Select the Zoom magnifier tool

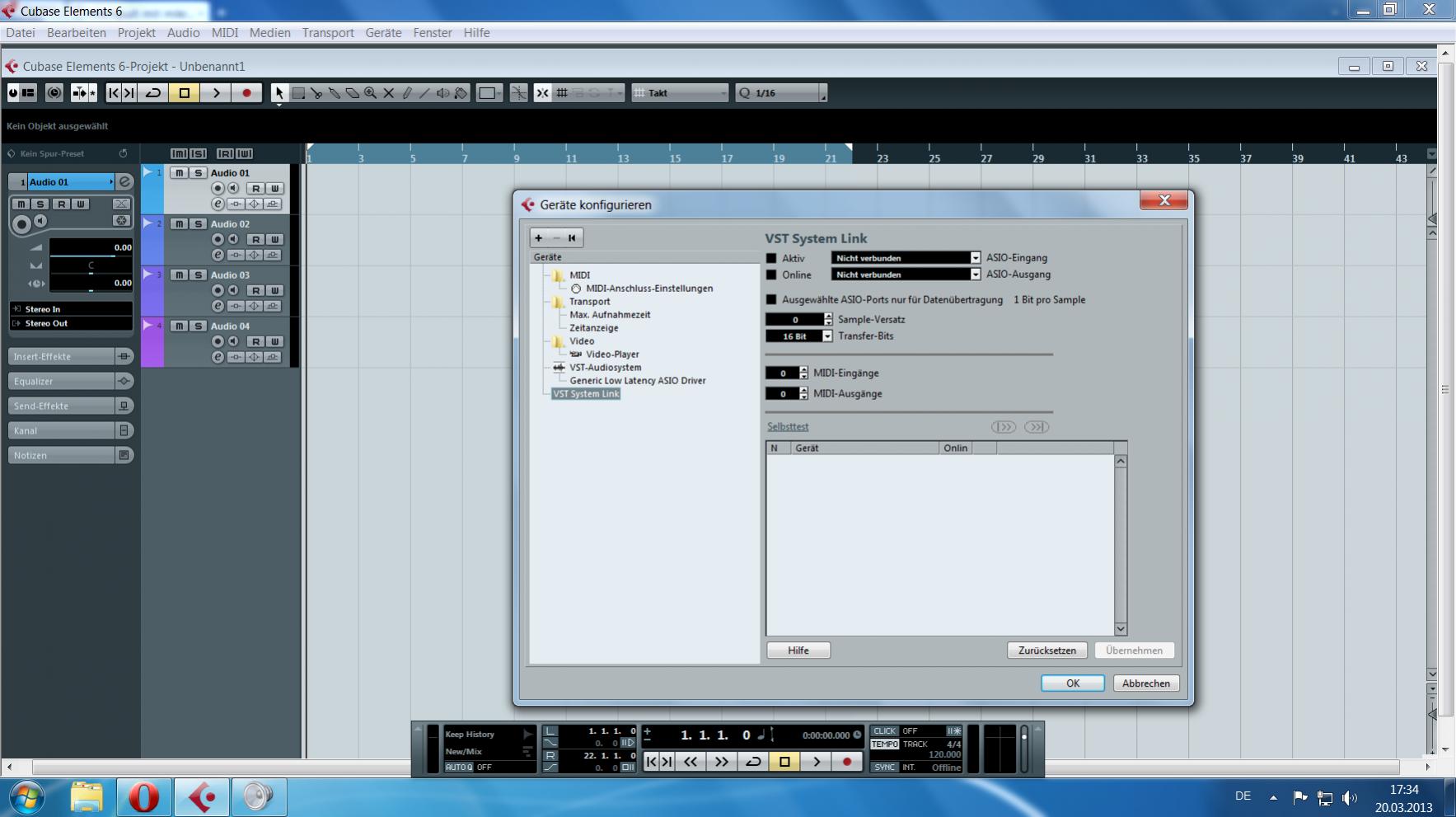(371, 93)
